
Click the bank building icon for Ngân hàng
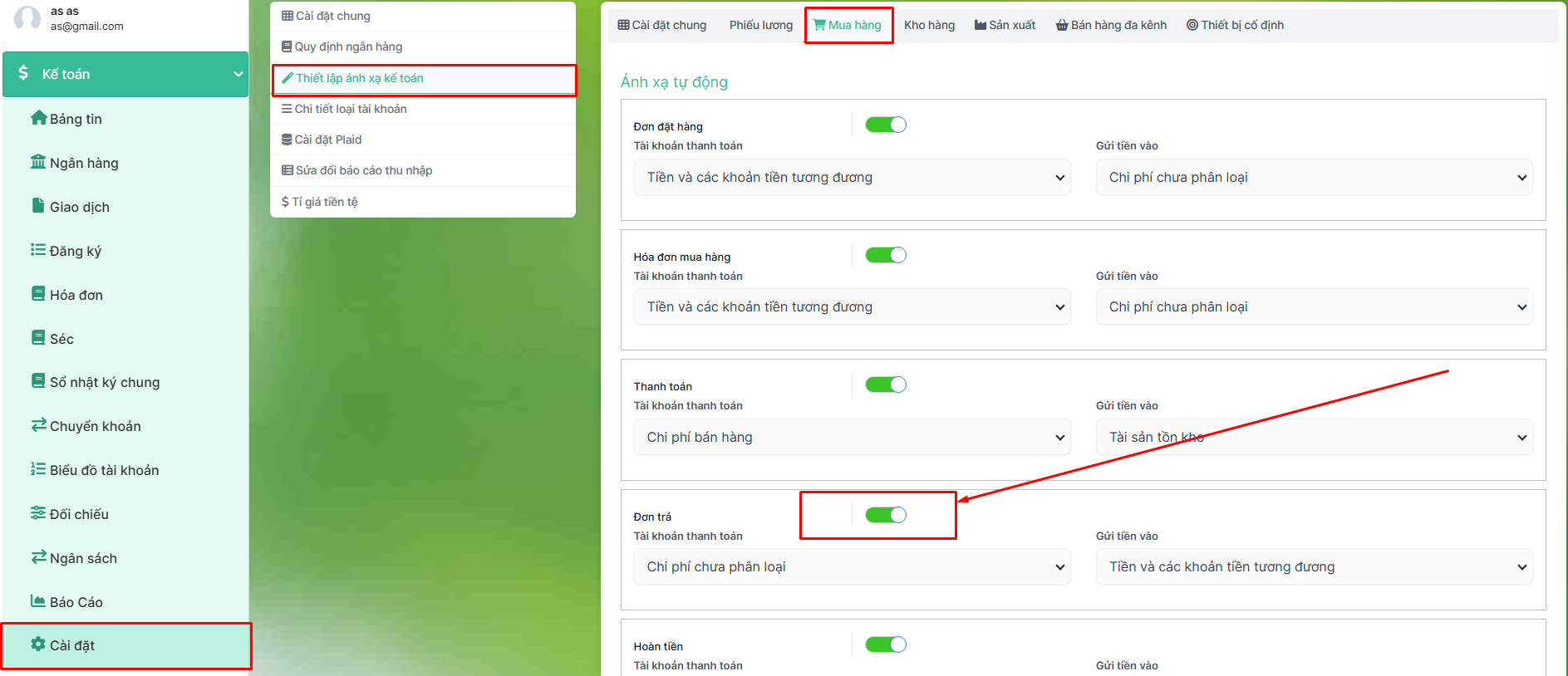[38, 162]
